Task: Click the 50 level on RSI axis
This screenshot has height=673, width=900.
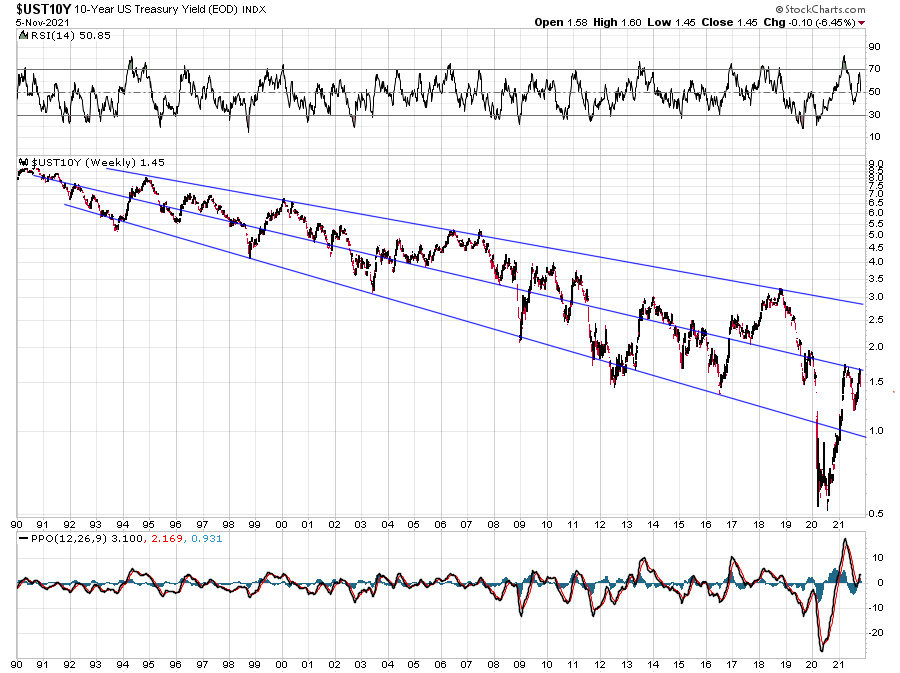Action: pyautogui.click(x=874, y=92)
